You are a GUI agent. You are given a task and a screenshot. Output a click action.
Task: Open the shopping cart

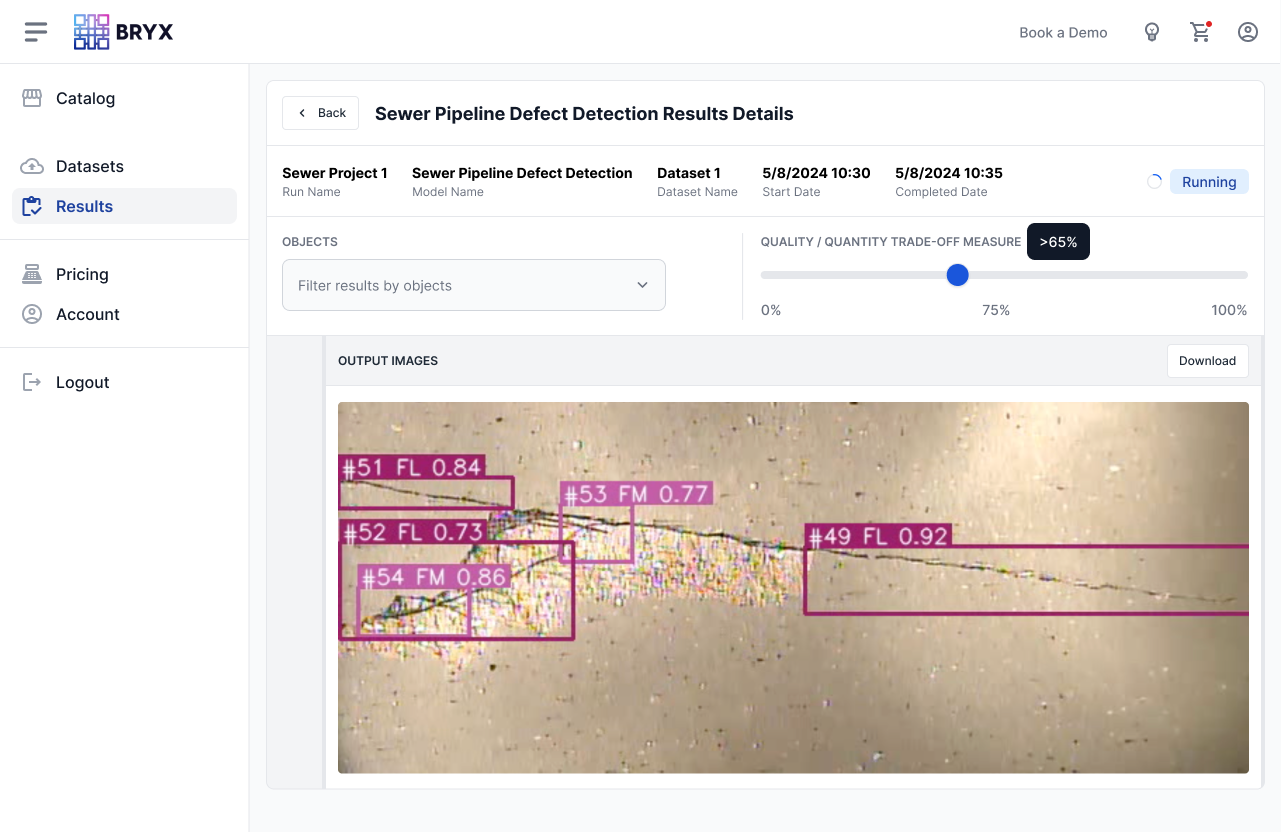point(1200,32)
